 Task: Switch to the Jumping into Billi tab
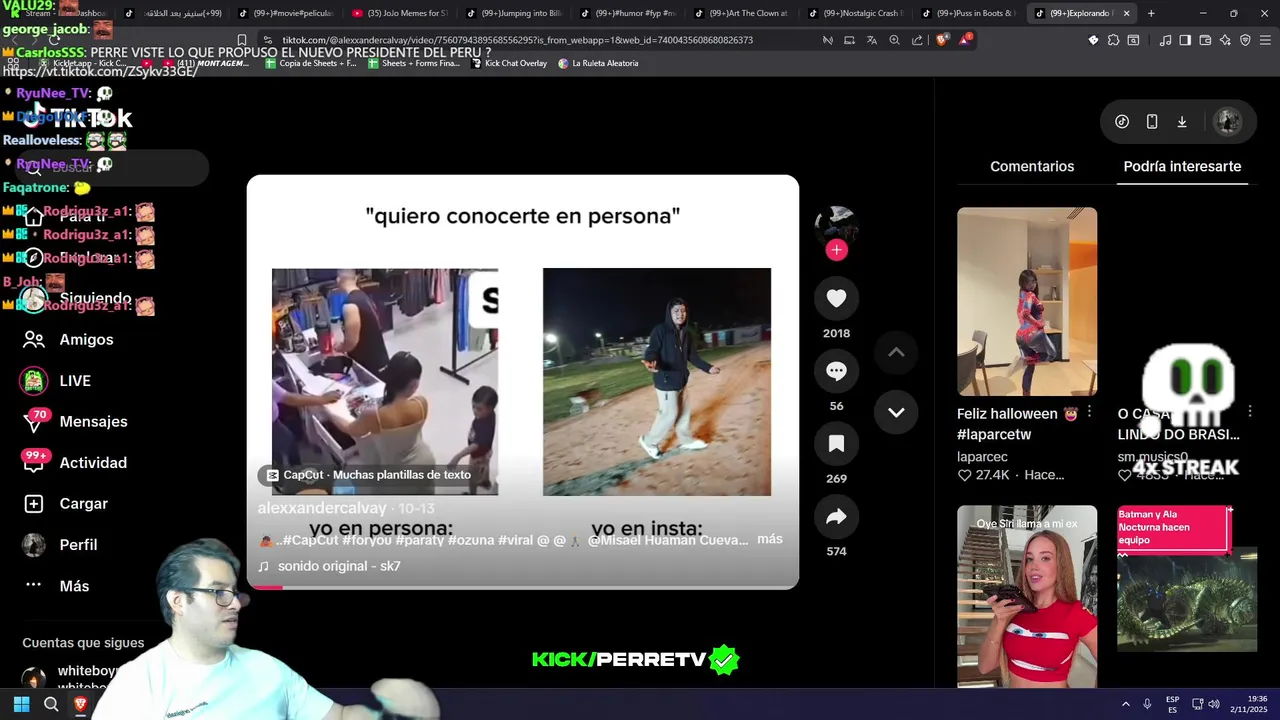pos(514,13)
